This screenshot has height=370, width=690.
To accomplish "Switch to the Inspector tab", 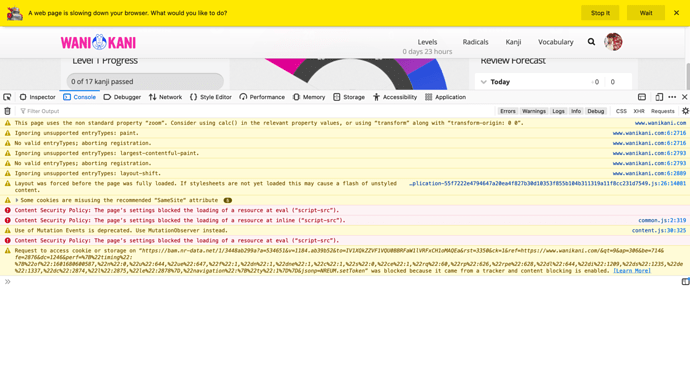I will pos(37,97).
